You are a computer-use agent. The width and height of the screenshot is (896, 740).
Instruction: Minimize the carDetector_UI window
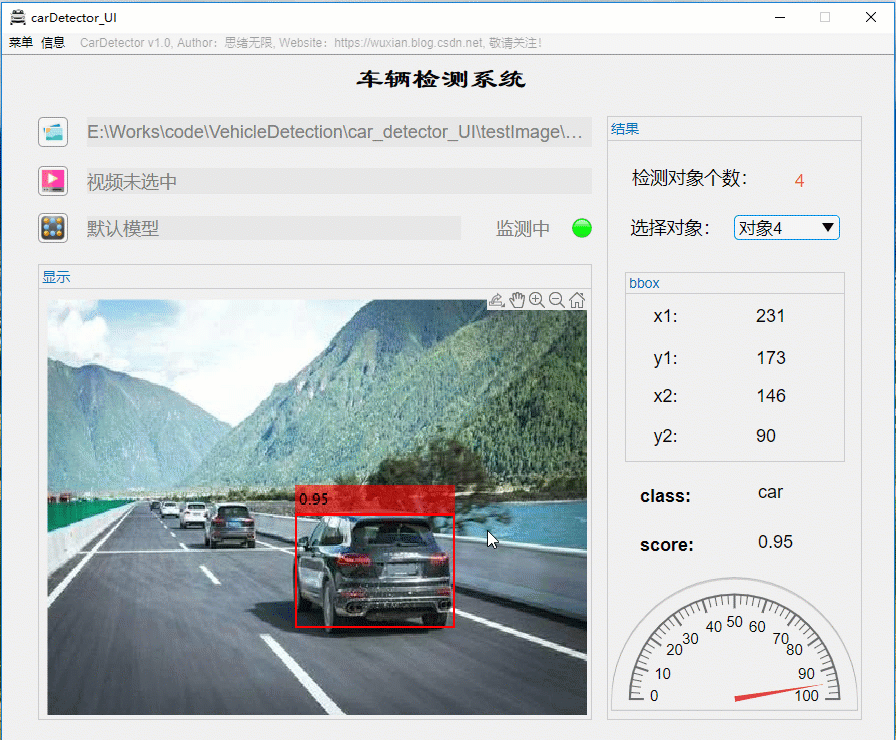(779, 17)
